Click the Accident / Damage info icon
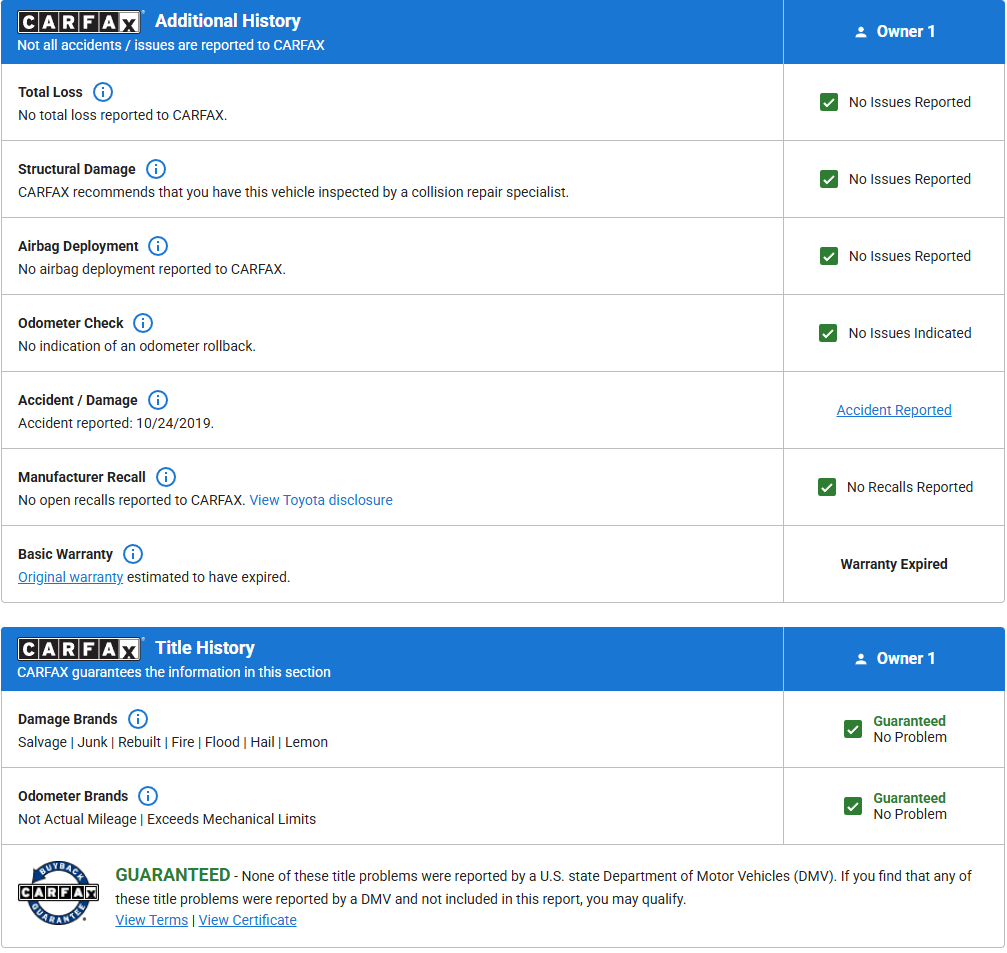The height and width of the screenshot is (953, 1007). coord(158,400)
